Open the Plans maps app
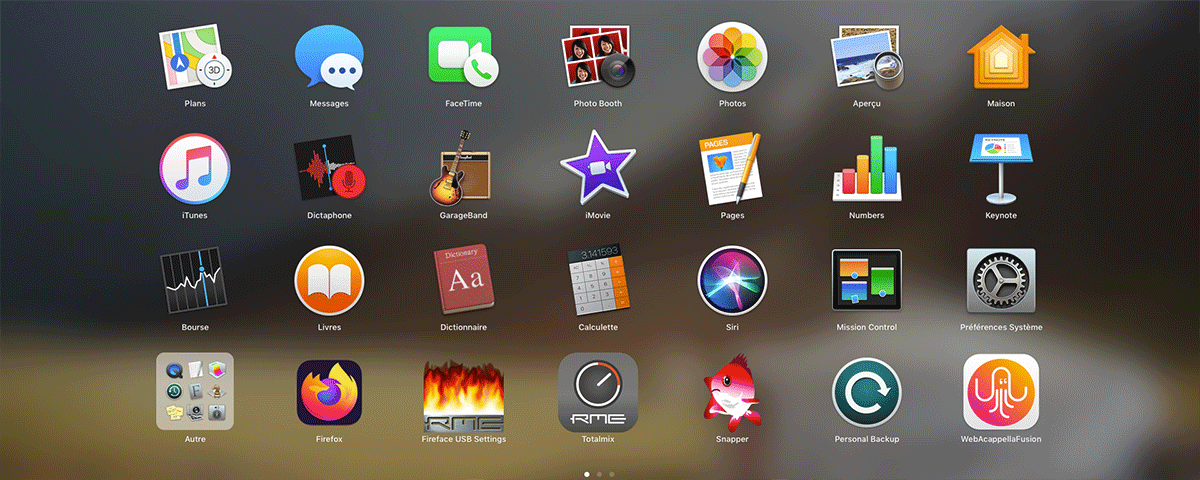This screenshot has width=1200, height=480. 195,57
